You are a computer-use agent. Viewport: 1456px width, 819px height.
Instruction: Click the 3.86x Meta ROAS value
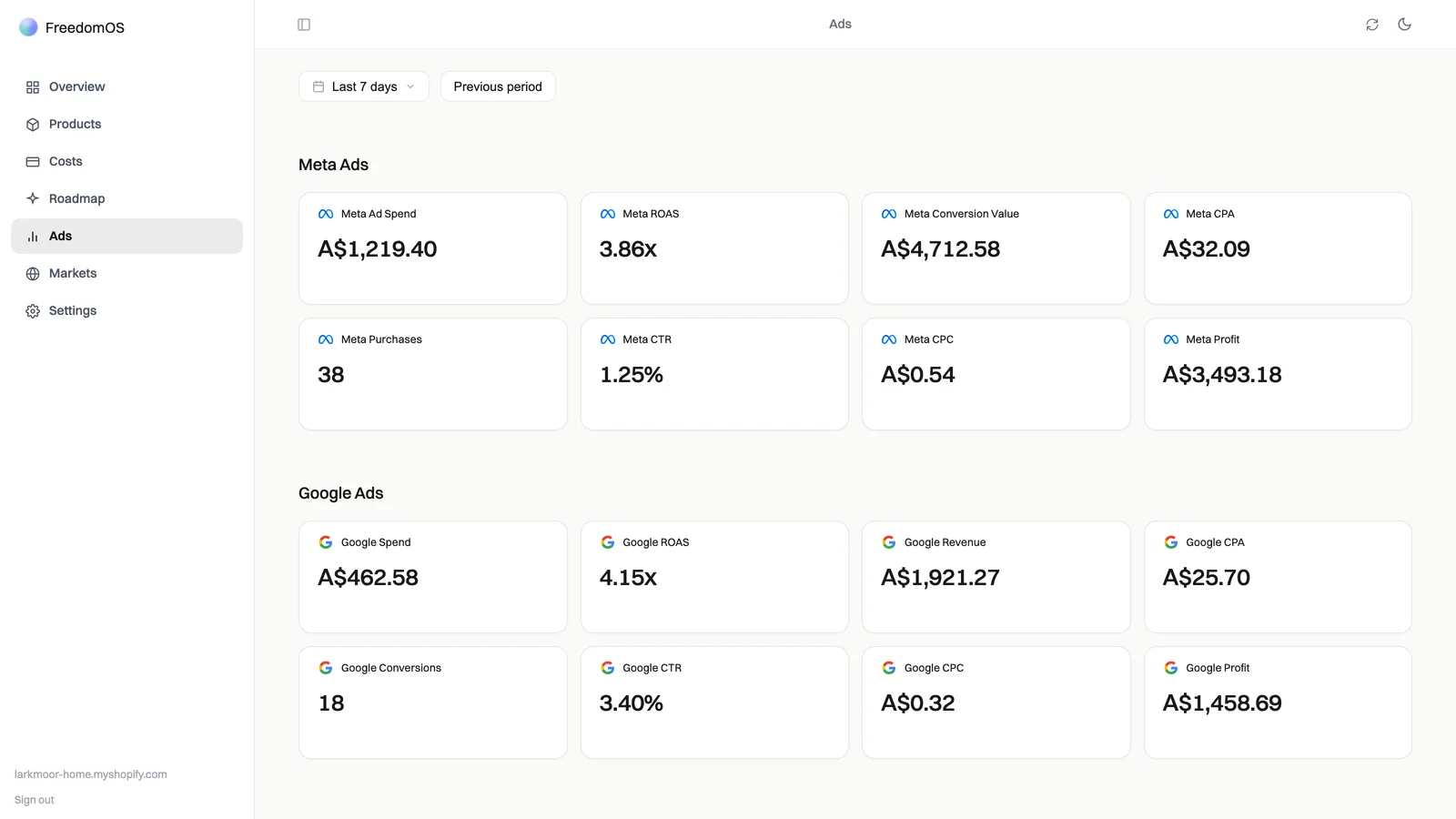click(x=628, y=249)
